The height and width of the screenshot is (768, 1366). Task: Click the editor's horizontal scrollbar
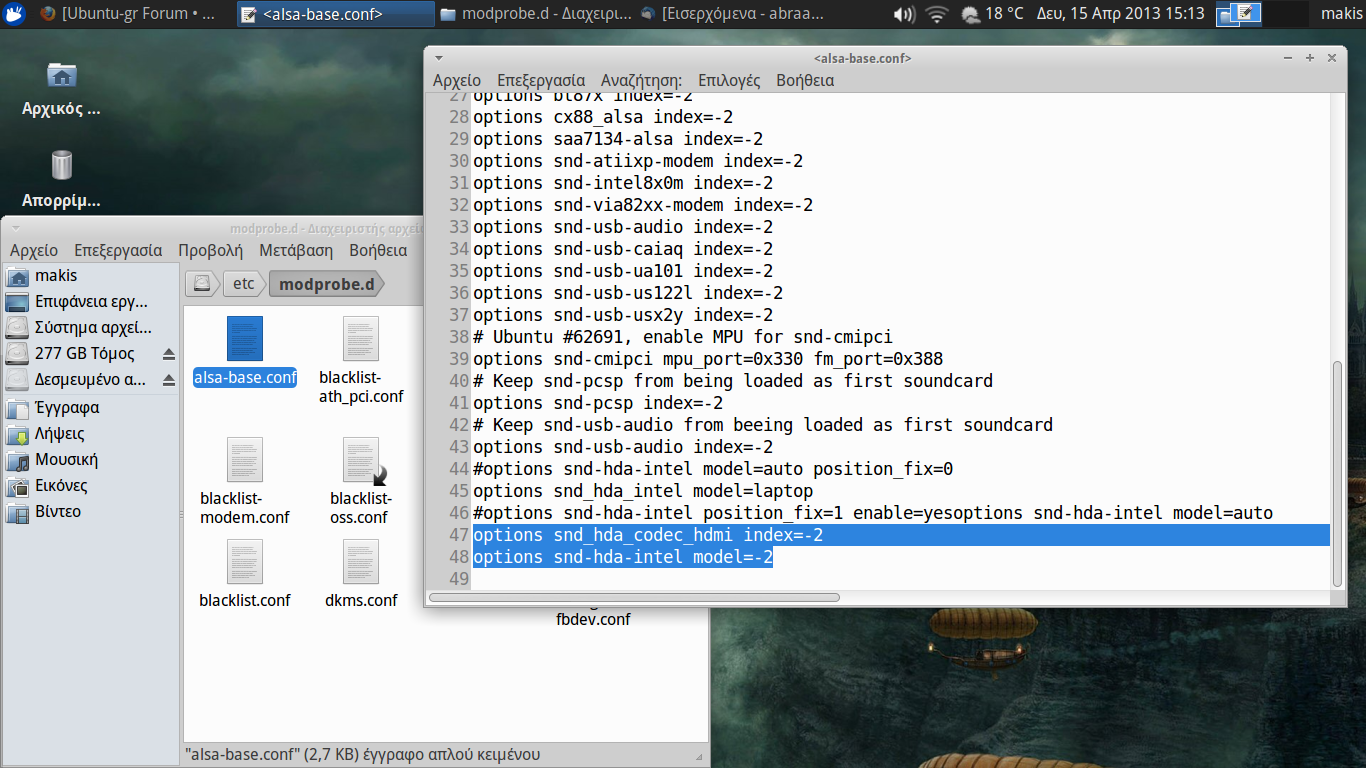point(633,598)
